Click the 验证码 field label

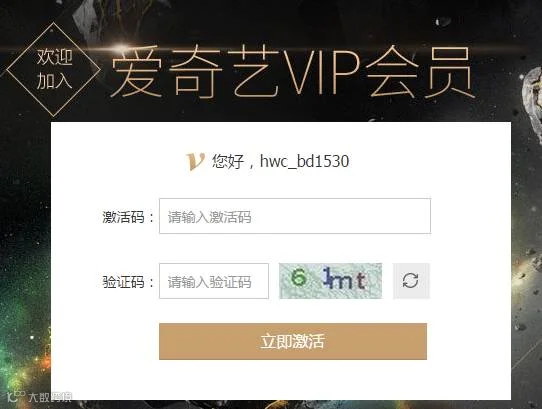[x=123, y=282]
